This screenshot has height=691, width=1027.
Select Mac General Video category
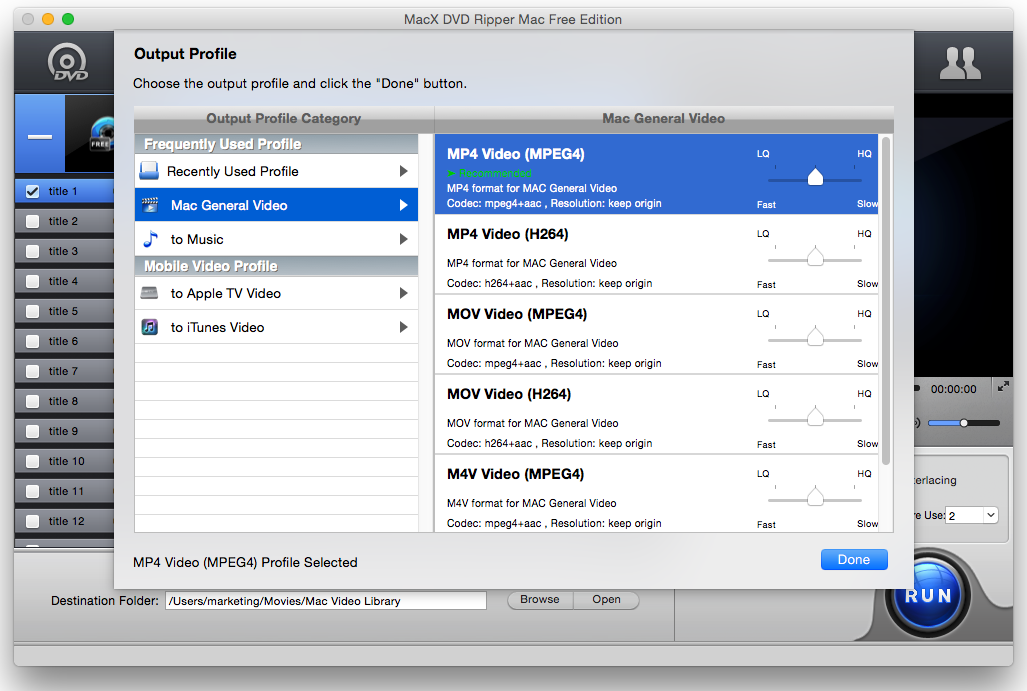(276, 205)
